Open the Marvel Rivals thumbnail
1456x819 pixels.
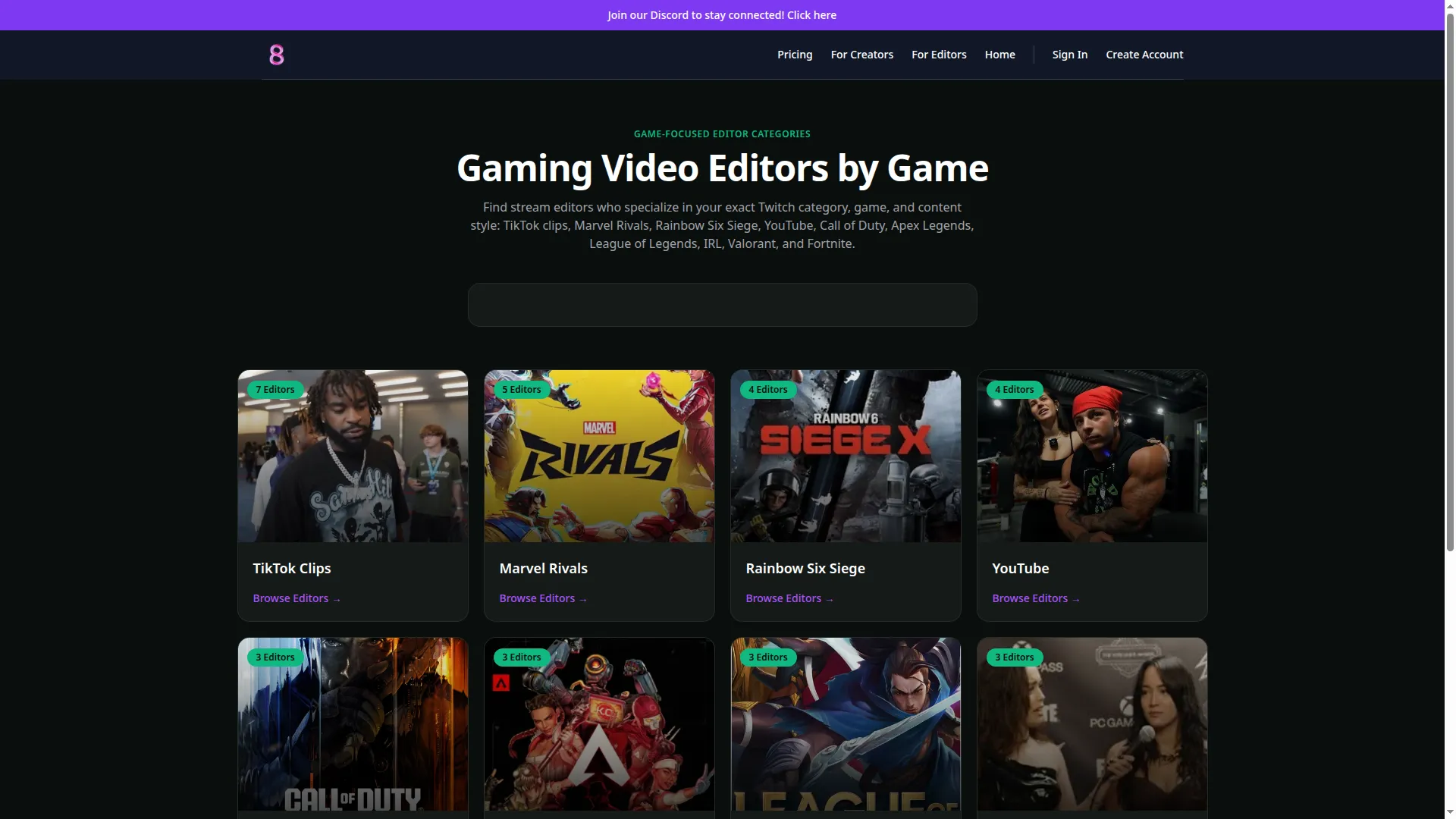tap(599, 456)
